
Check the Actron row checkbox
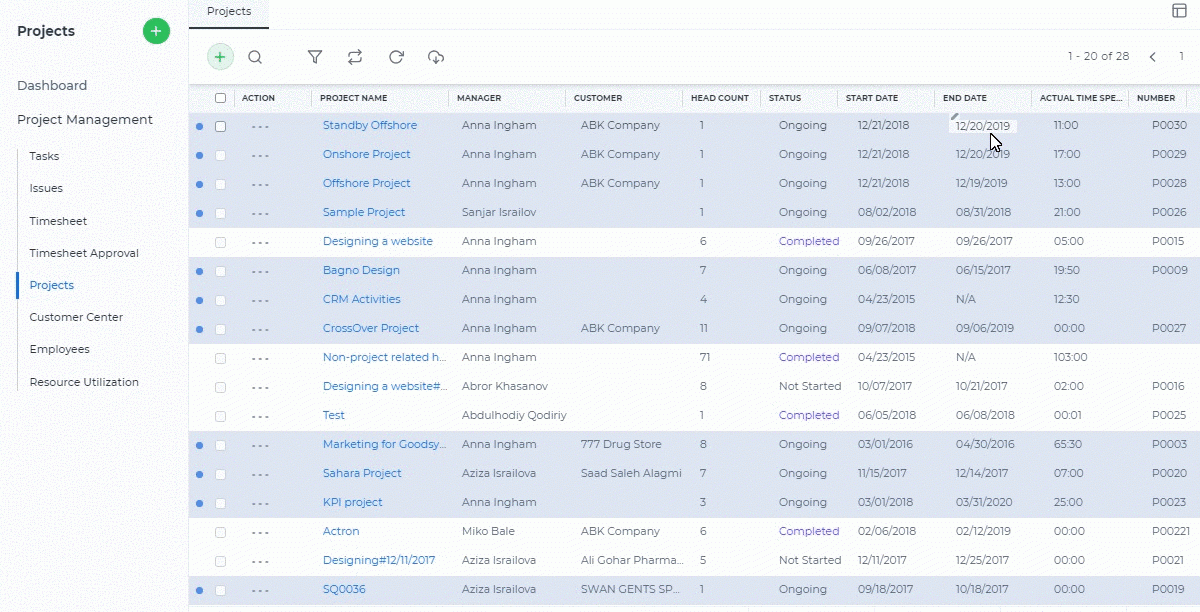click(x=221, y=533)
